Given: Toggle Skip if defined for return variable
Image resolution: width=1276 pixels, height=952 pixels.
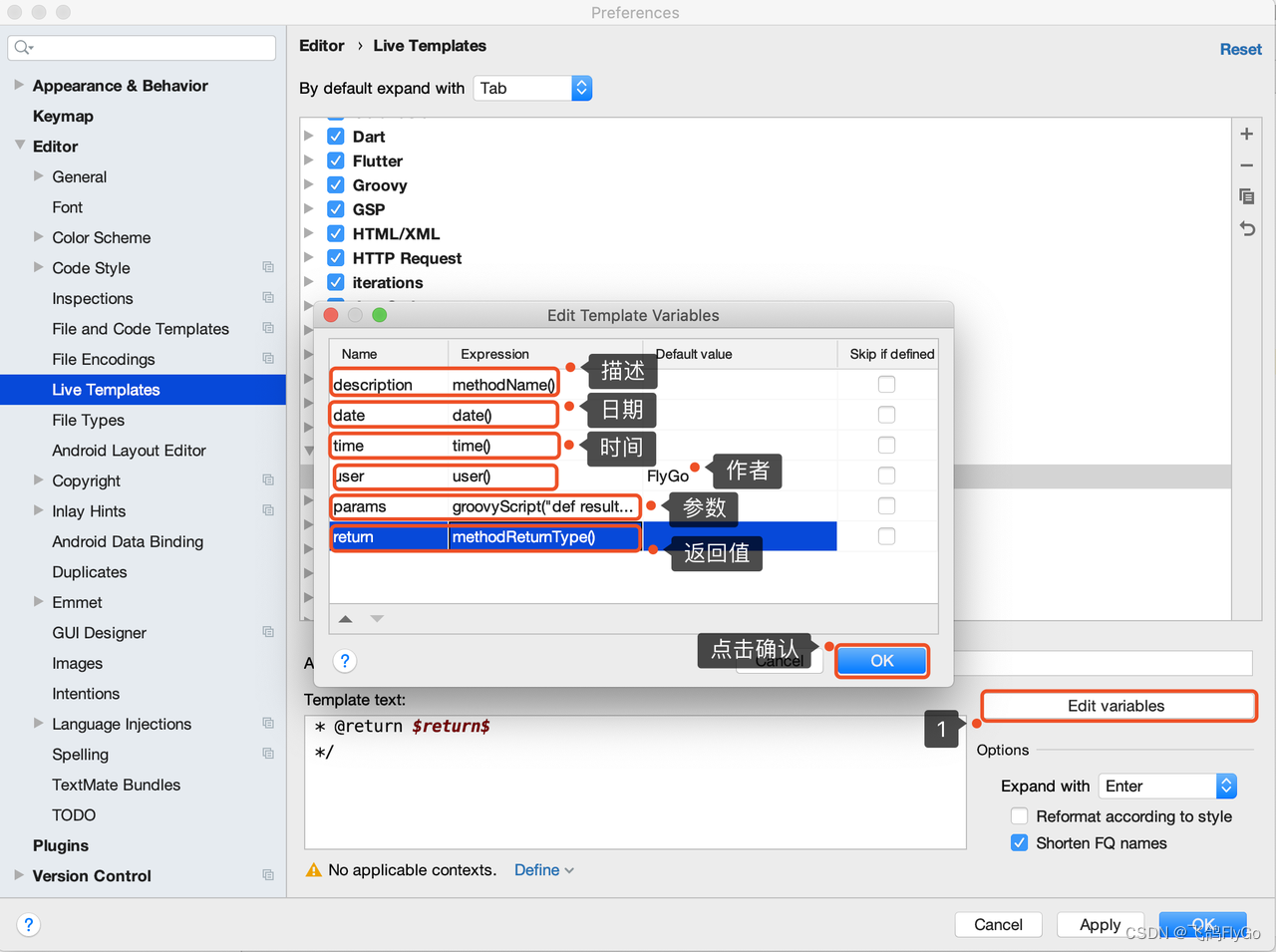Looking at the screenshot, I should click(886, 536).
